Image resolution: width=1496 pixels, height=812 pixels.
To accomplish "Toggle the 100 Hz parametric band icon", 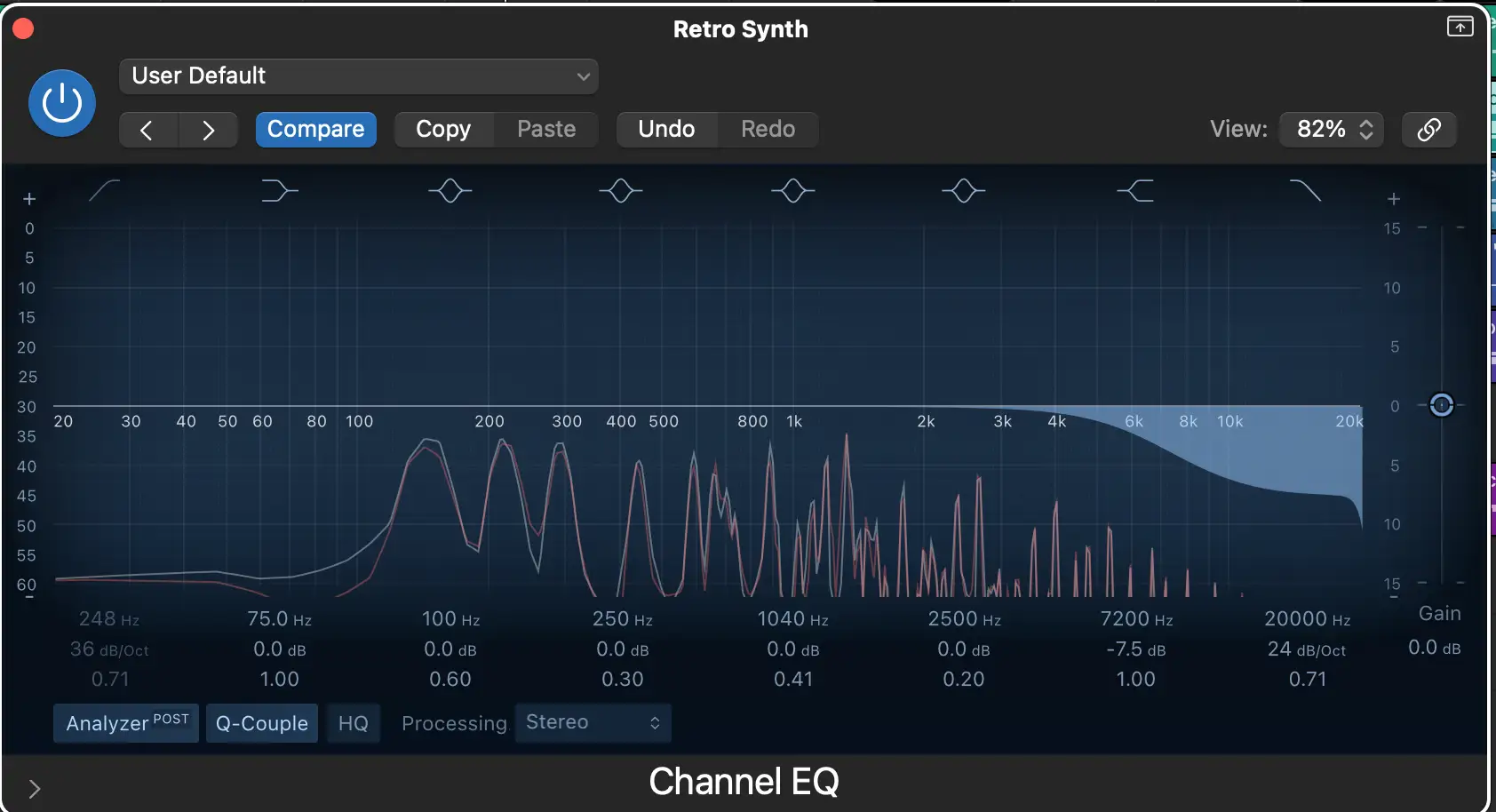I will (x=450, y=190).
